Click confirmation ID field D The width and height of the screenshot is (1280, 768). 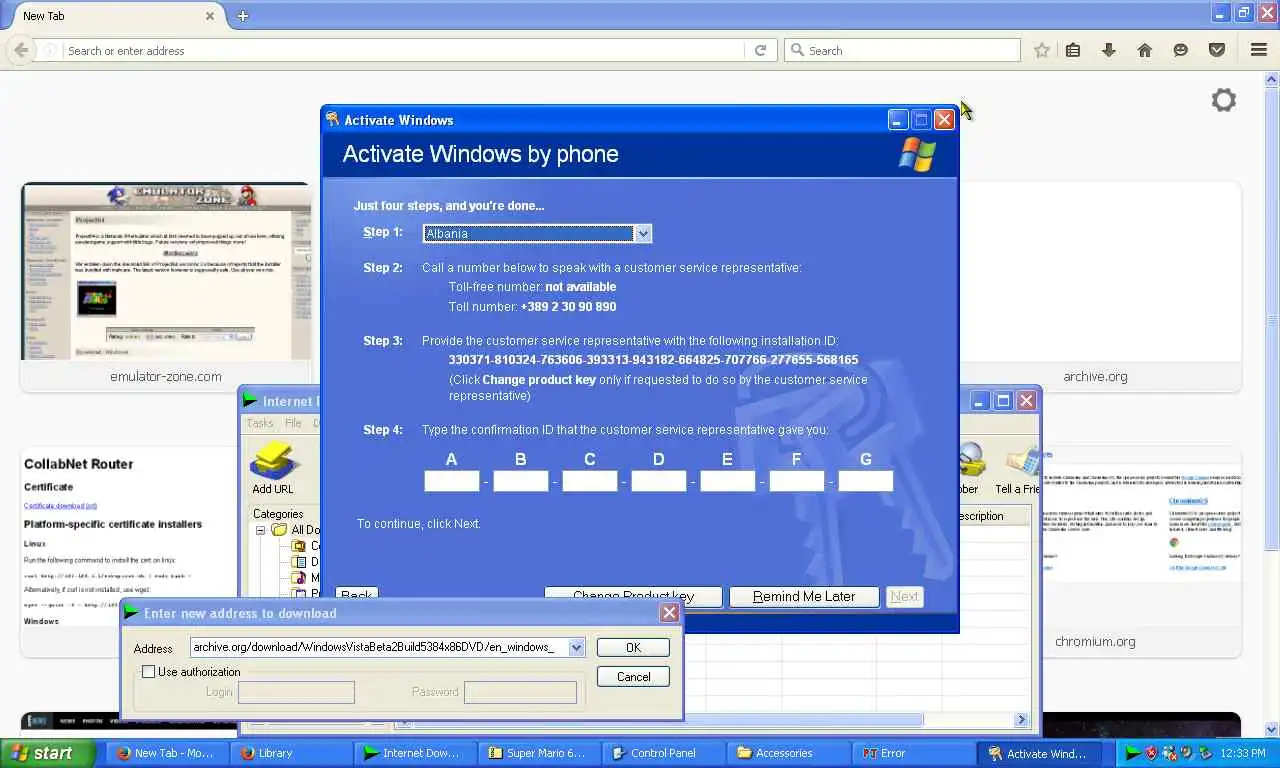coord(659,481)
